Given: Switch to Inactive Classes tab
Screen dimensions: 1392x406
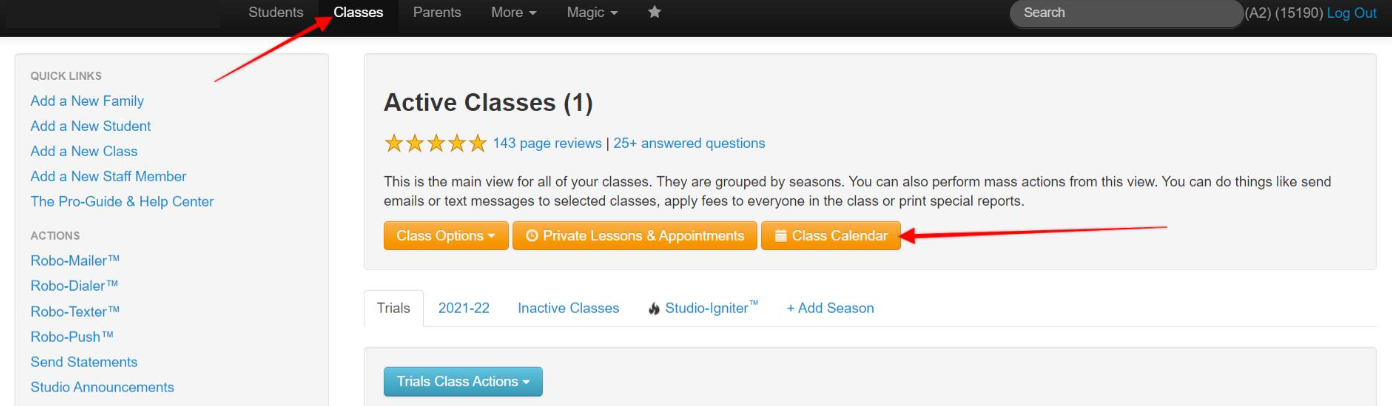Looking at the screenshot, I should (568, 308).
